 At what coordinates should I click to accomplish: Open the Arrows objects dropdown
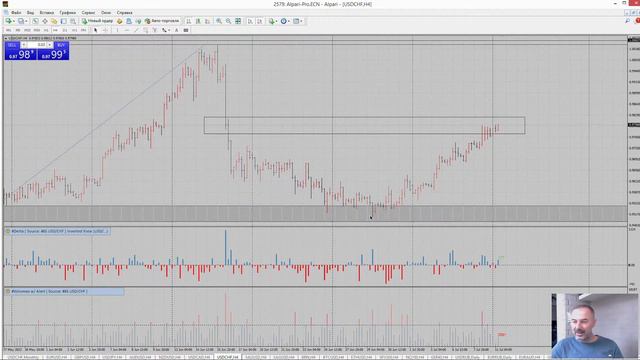(165, 30)
